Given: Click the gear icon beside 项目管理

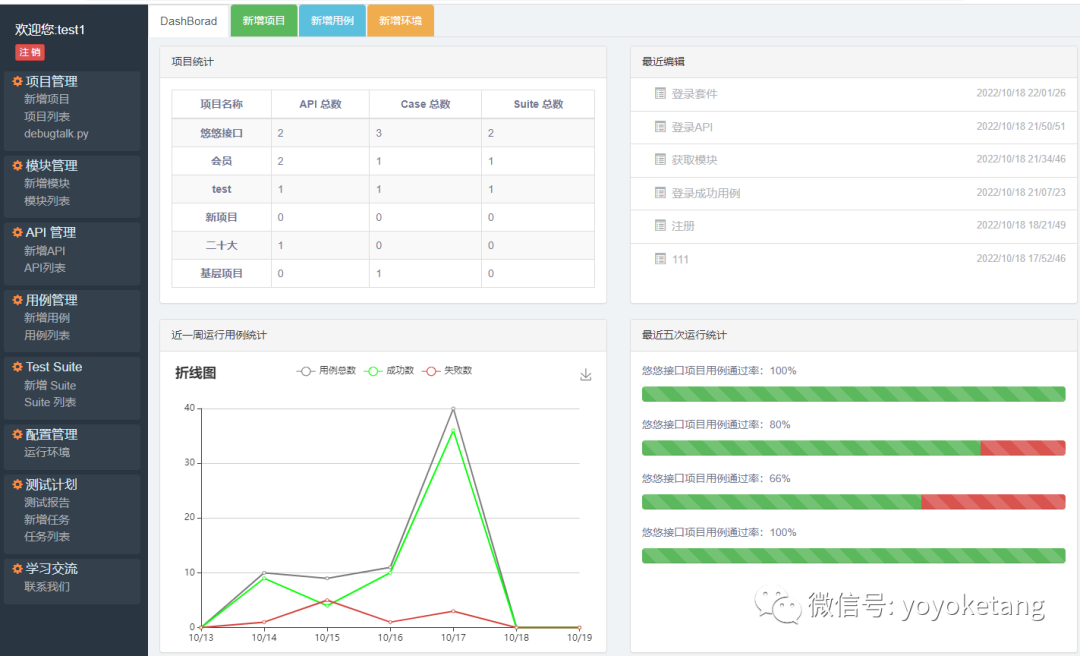Looking at the screenshot, I should [17, 81].
